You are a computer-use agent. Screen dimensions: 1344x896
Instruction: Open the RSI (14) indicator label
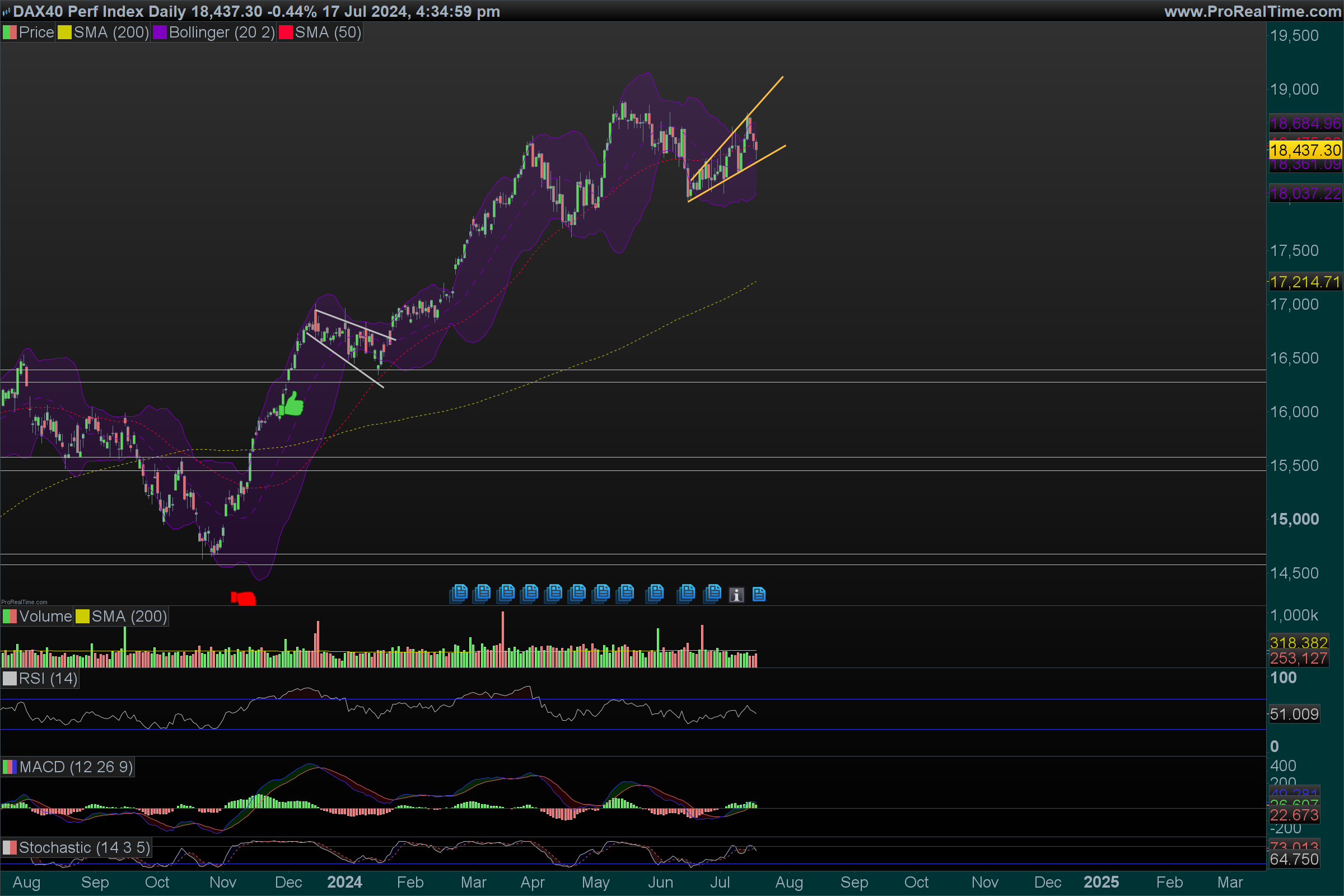pos(48,678)
